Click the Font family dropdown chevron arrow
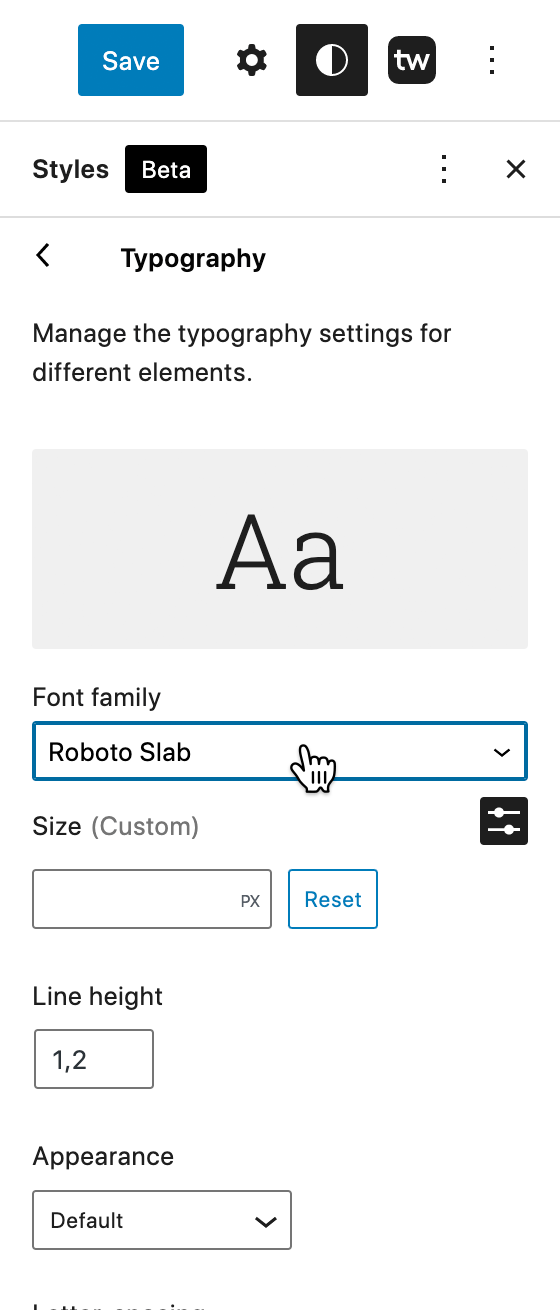 pos(502,752)
